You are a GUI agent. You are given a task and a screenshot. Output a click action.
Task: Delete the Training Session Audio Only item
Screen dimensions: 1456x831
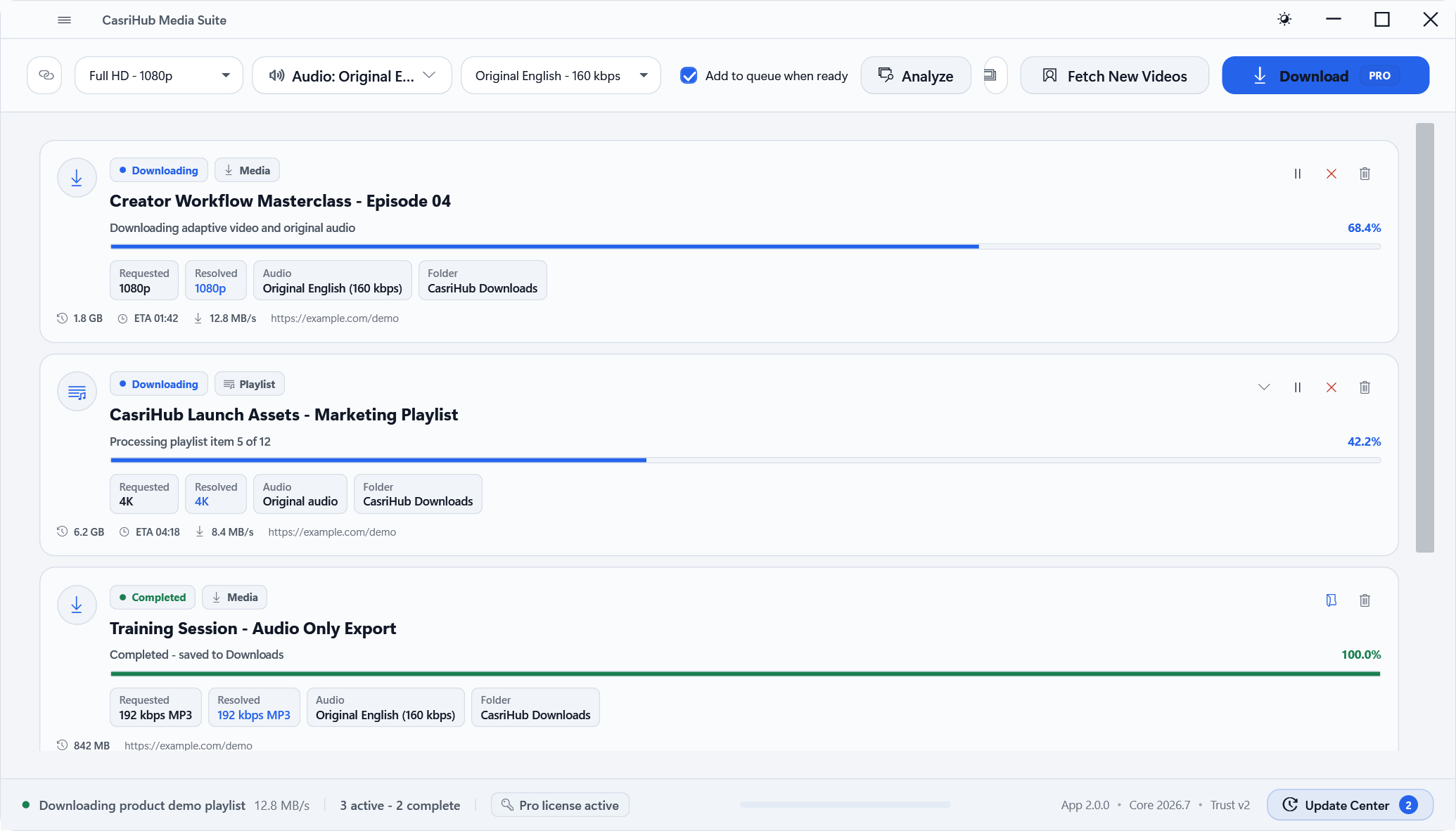pos(1365,600)
